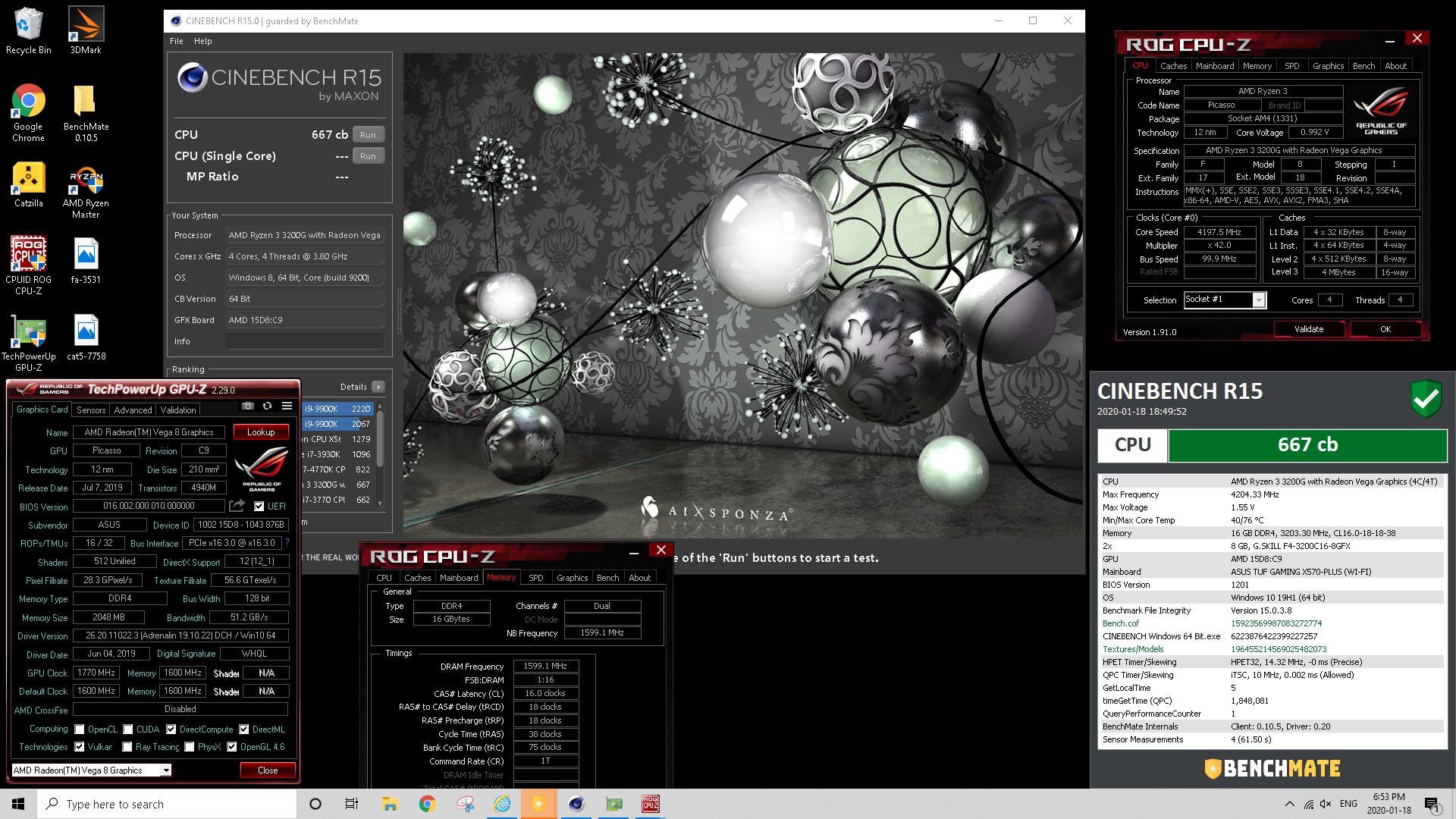This screenshot has height=819, width=1456.
Task: Click the BIOS export share icon in GPU-Z
Action: (x=237, y=506)
